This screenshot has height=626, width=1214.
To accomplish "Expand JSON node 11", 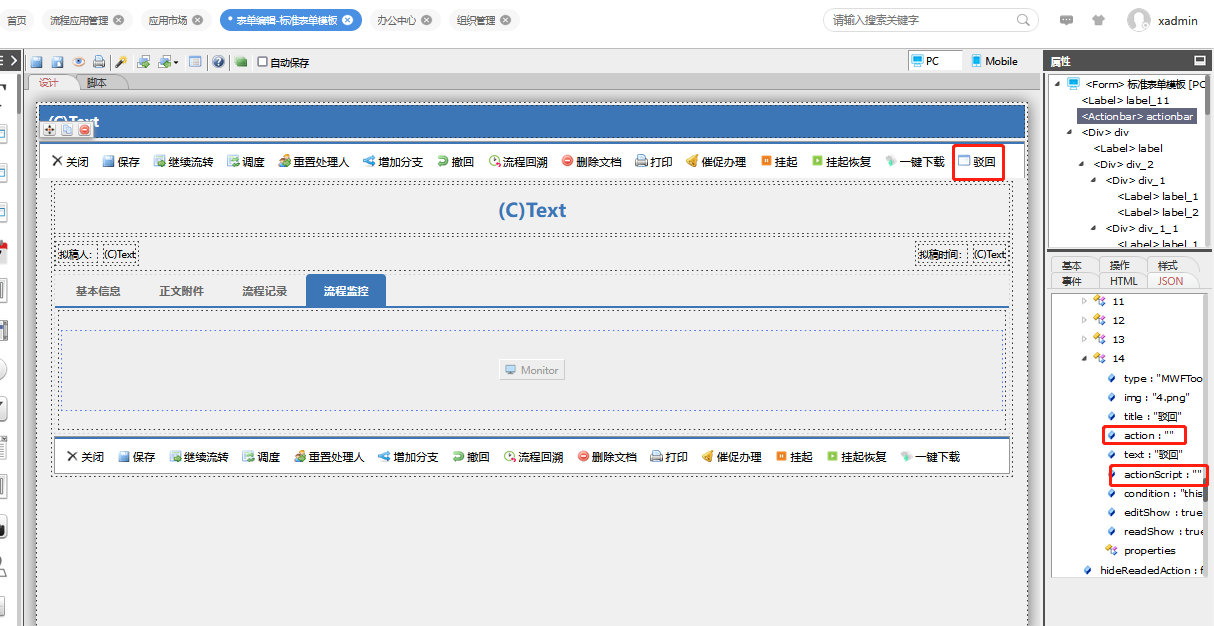I will click(x=1084, y=301).
